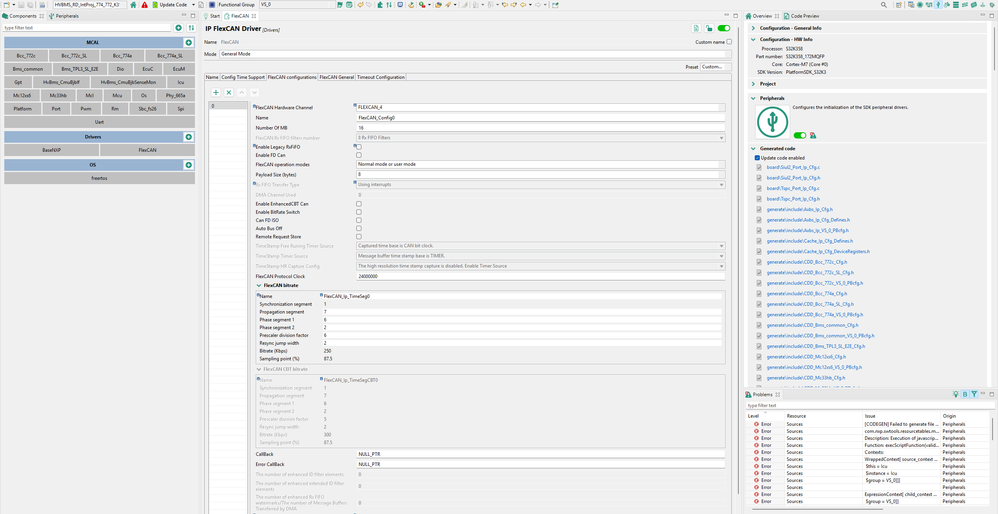998x514 pixels.
Task: Collapse the Generated code section
Action: point(754,148)
